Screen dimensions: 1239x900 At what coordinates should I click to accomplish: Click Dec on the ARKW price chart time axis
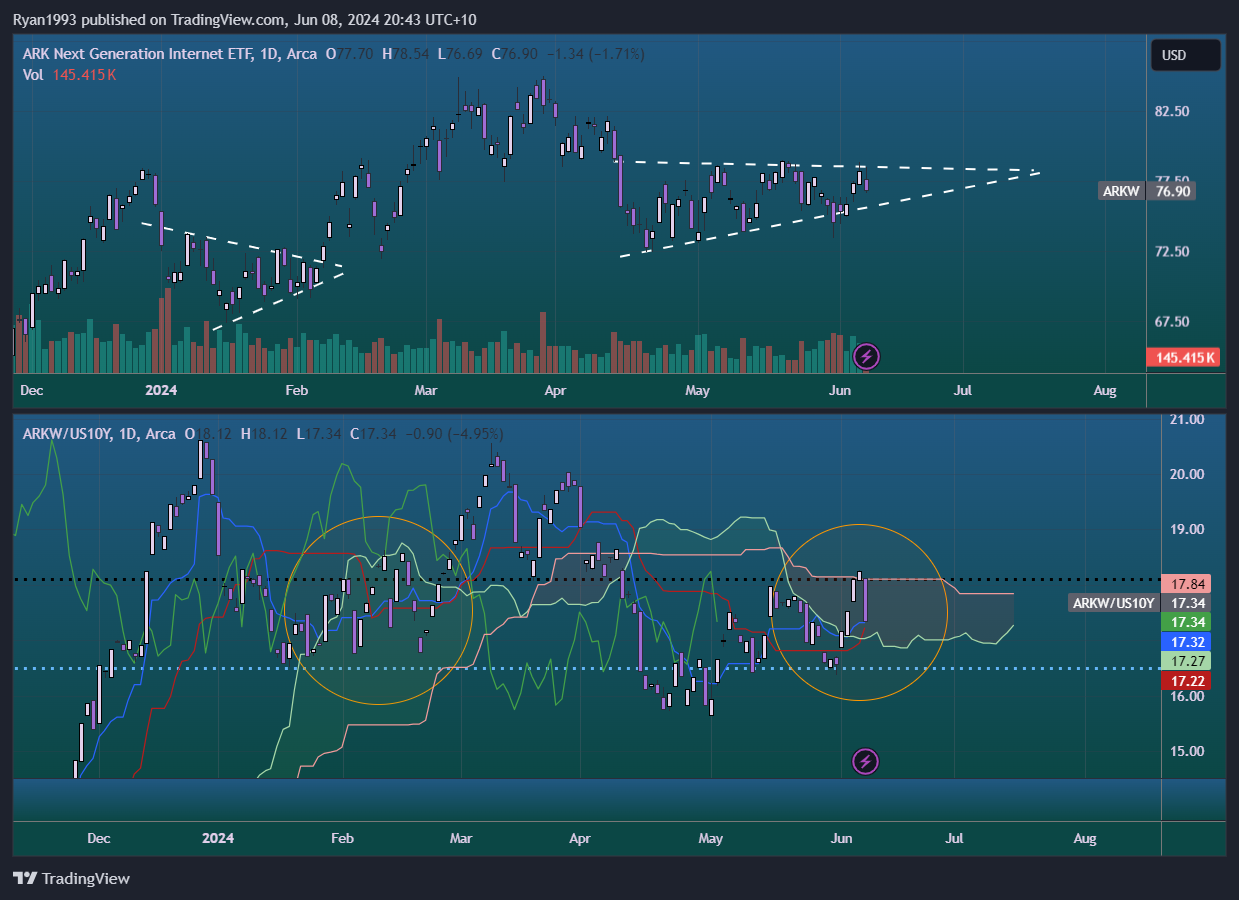(32, 389)
